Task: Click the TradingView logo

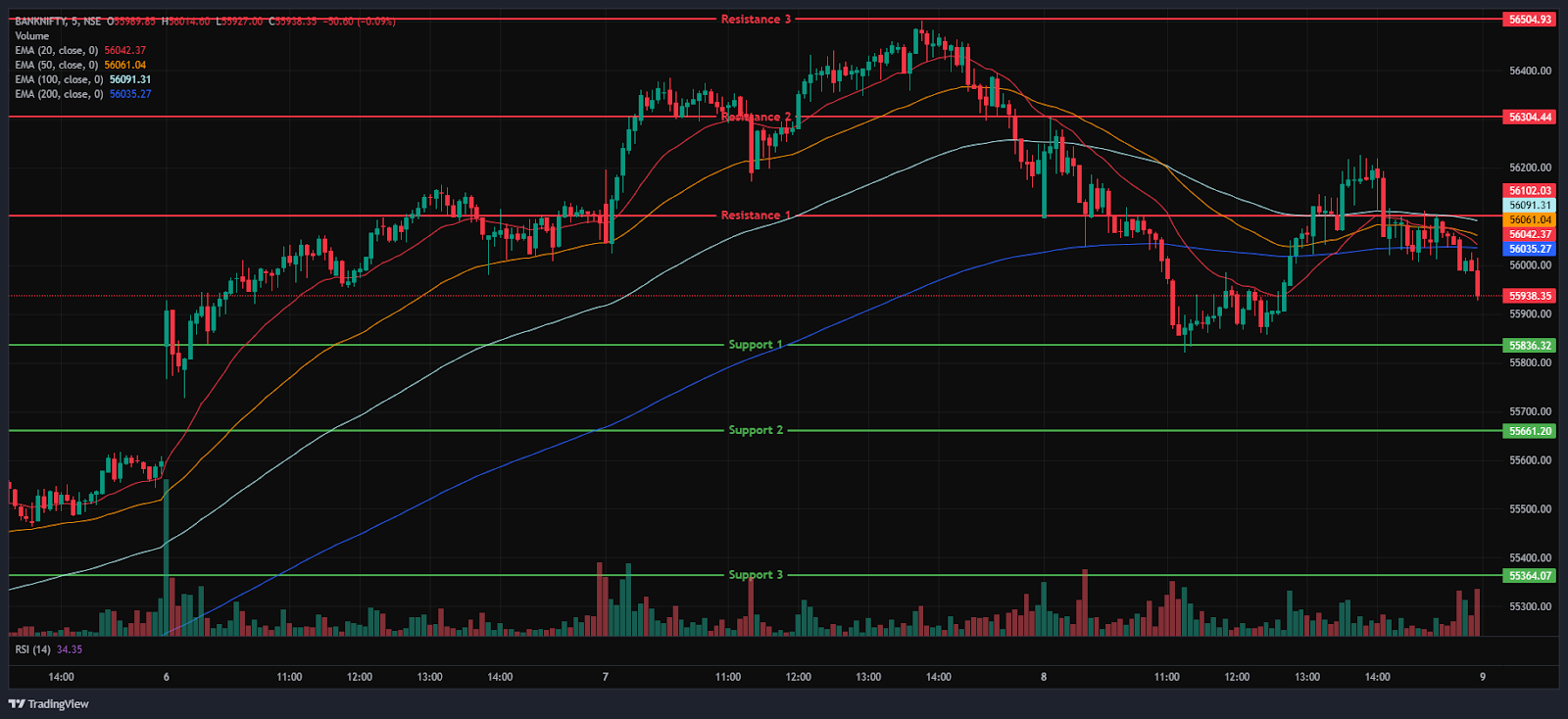Action: coord(49,703)
